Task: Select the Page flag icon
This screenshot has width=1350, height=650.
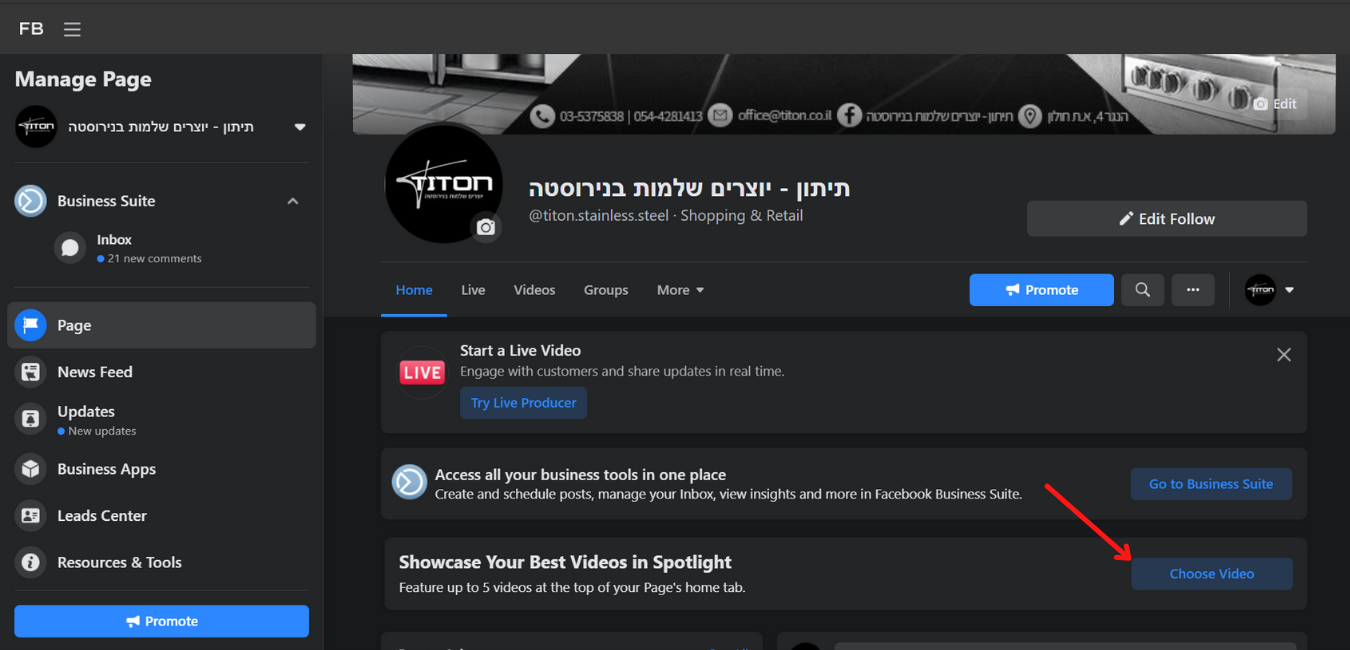Action: (31, 325)
